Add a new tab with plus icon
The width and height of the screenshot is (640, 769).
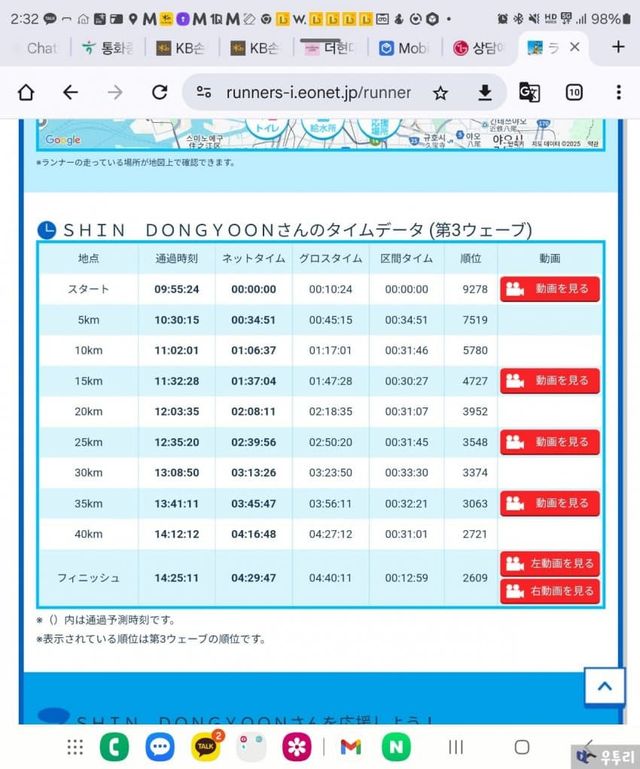618,47
